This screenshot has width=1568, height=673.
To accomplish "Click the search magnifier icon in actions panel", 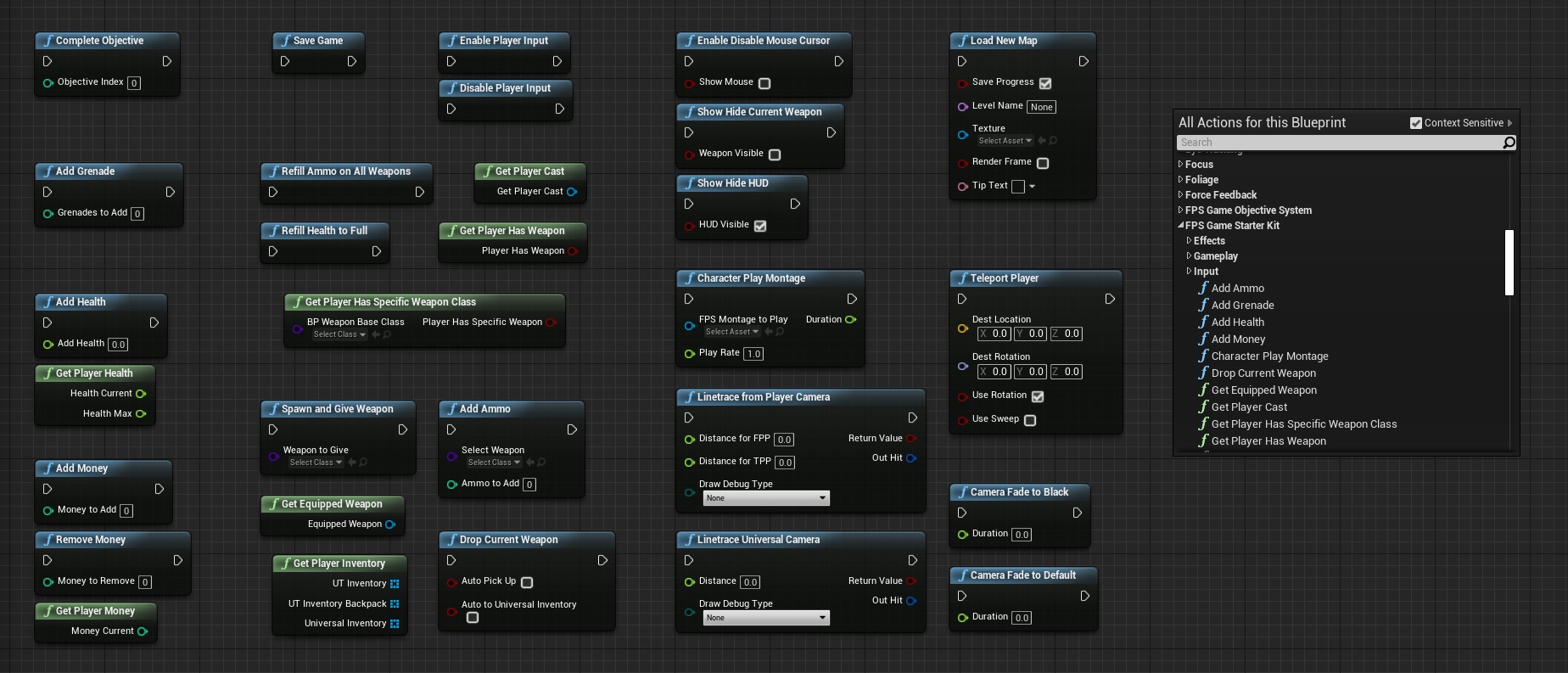I will click(x=1509, y=143).
